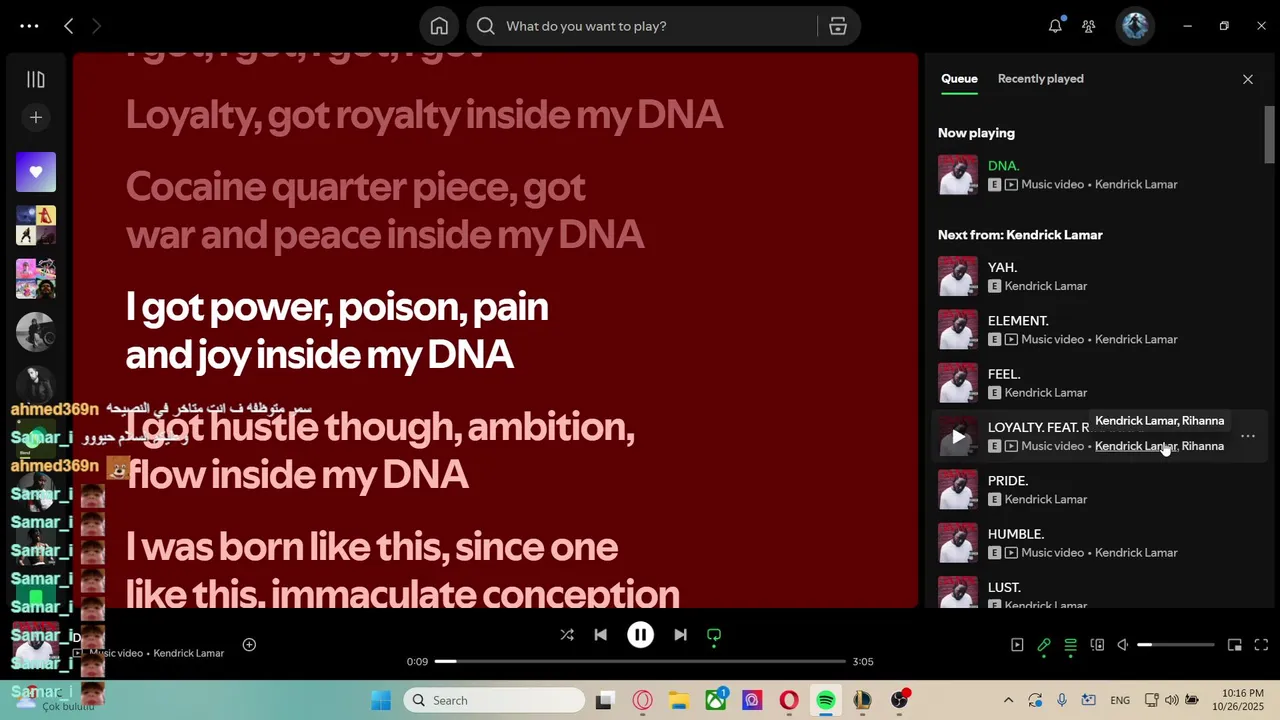The height and width of the screenshot is (720, 1280).
Task: Enter full screen mode
Action: (1261, 645)
